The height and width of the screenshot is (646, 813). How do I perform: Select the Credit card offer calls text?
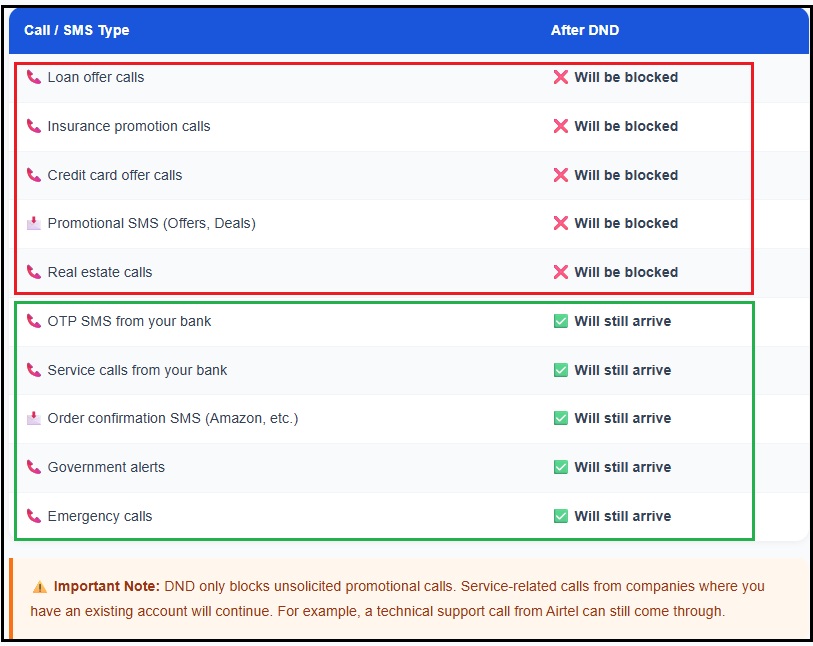[x=115, y=175]
